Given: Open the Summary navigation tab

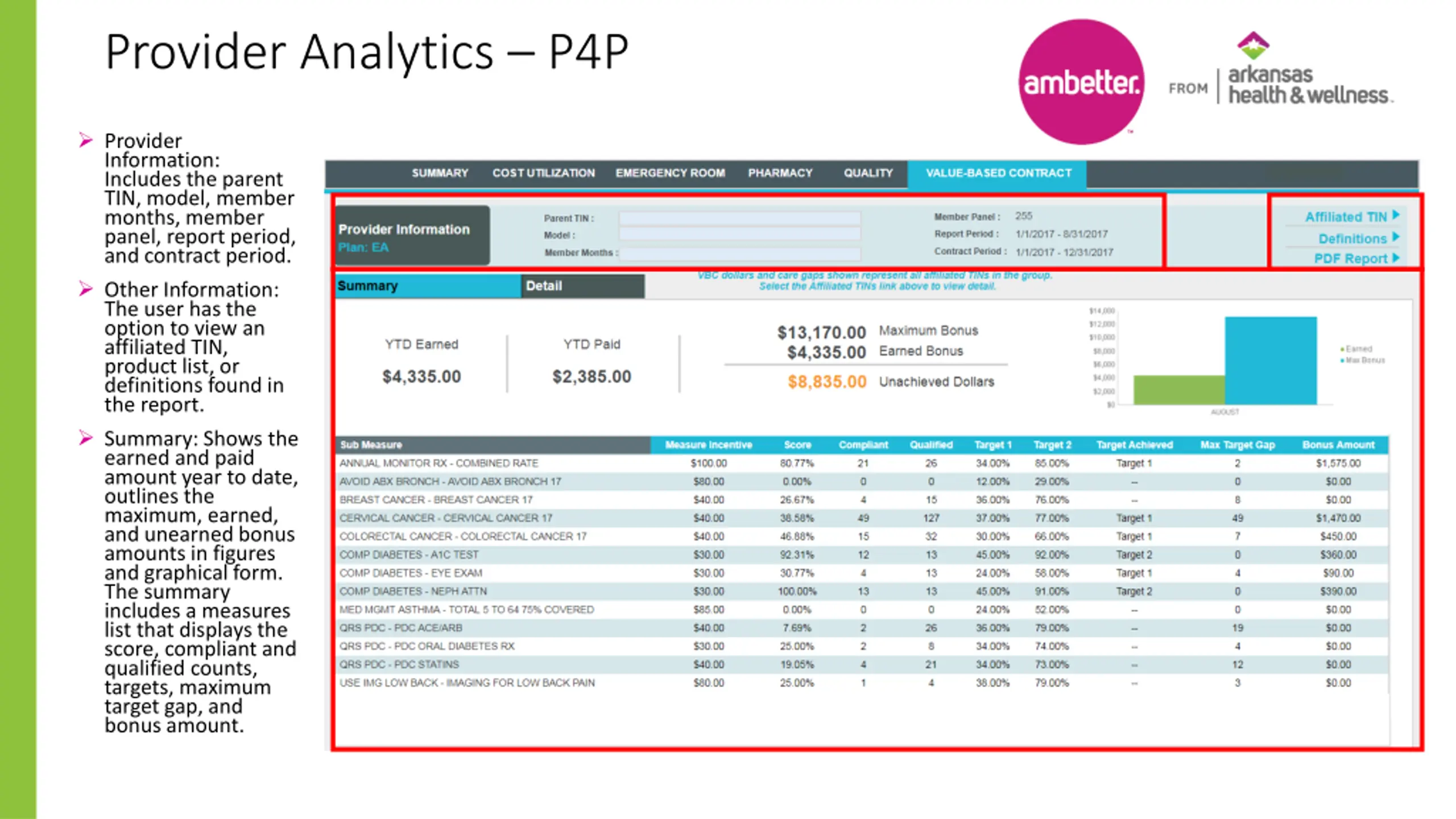Looking at the screenshot, I should [x=440, y=173].
